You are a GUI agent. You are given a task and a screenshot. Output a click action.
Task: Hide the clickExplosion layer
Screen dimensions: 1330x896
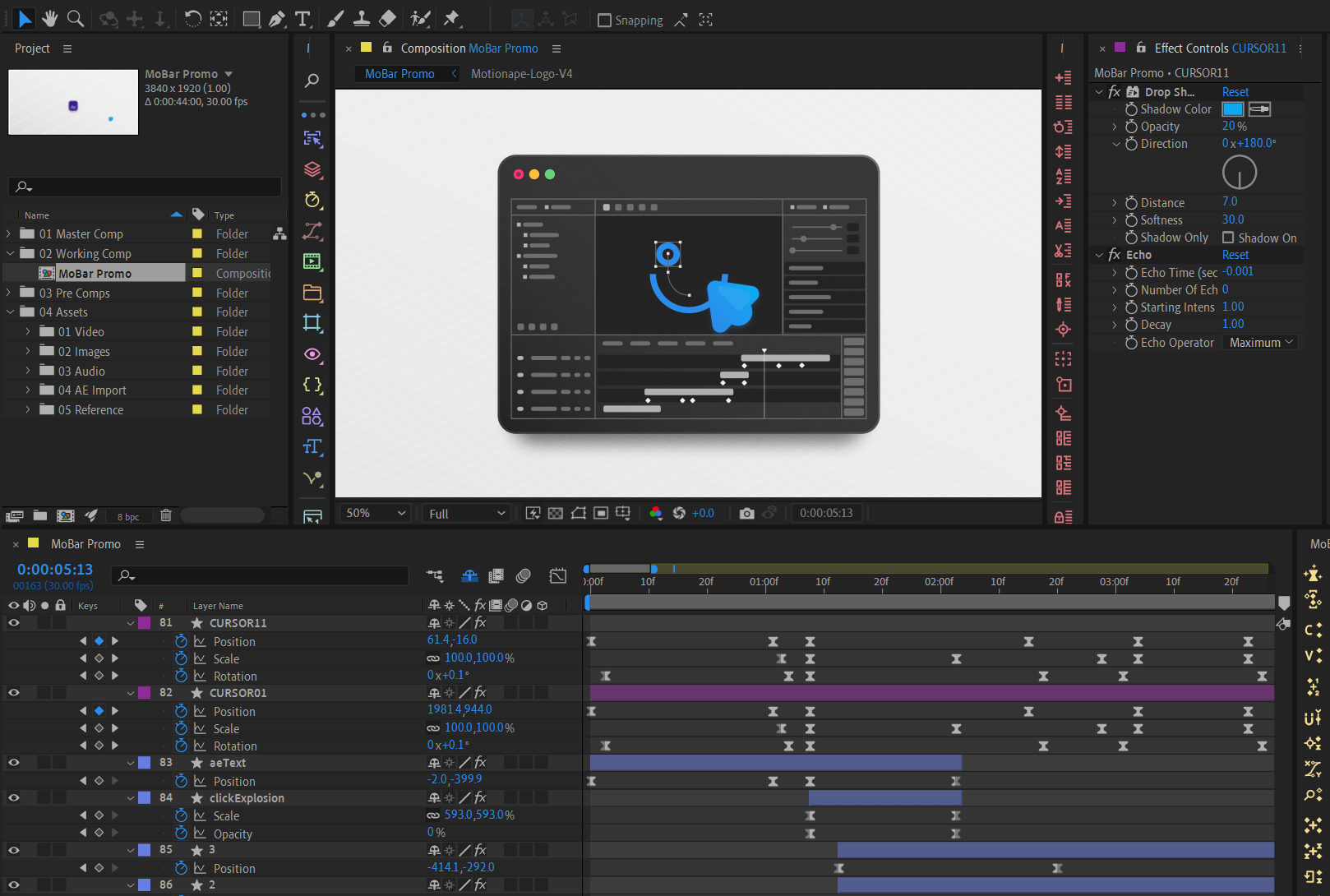[x=14, y=798]
